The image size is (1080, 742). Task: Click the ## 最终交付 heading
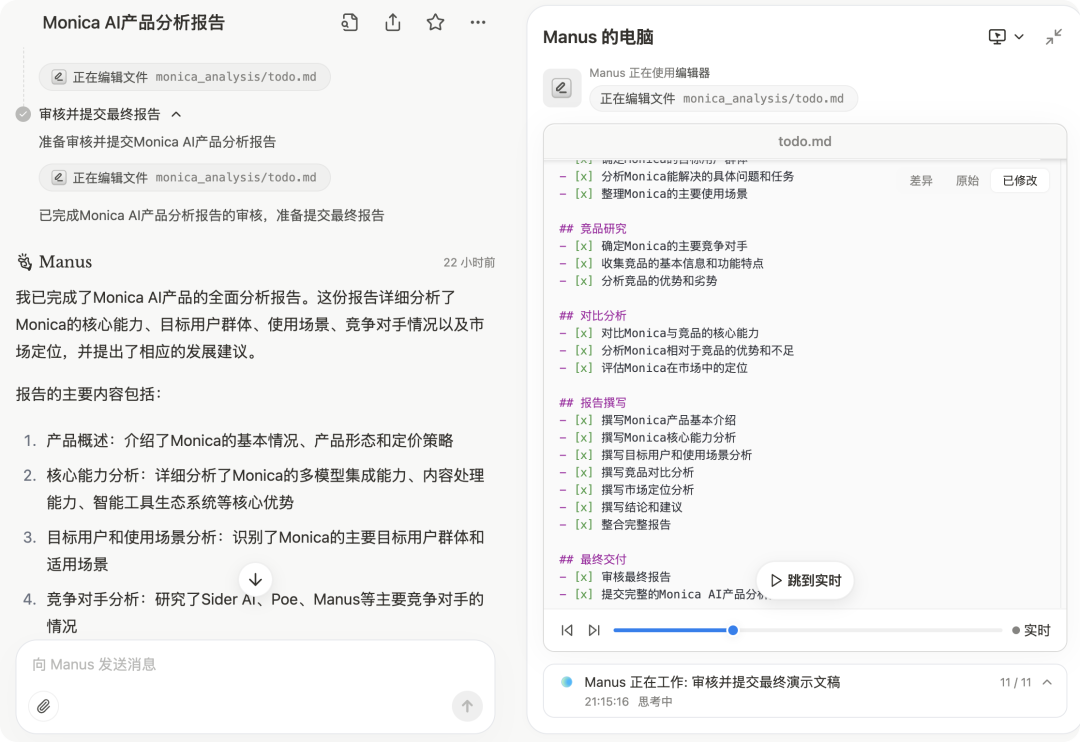pyautogui.click(x=592, y=559)
